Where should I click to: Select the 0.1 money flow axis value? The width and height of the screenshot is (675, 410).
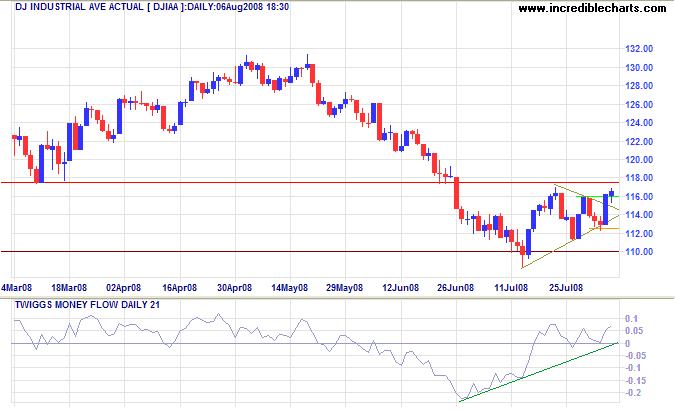coord(632,319)
